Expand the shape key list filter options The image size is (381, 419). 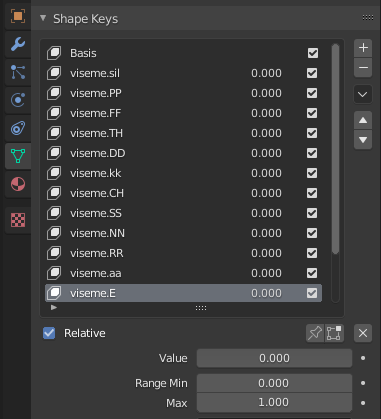tap(54, 307)
